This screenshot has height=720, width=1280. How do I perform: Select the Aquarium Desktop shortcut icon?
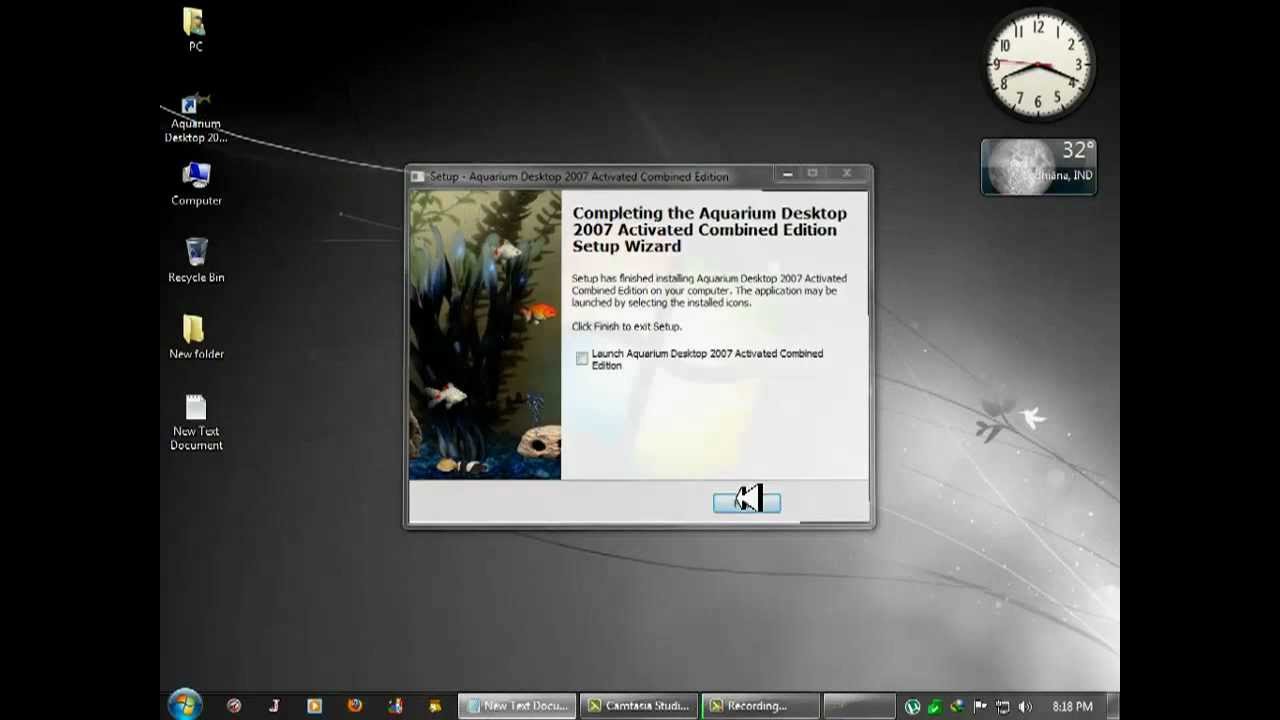(195, 119)
